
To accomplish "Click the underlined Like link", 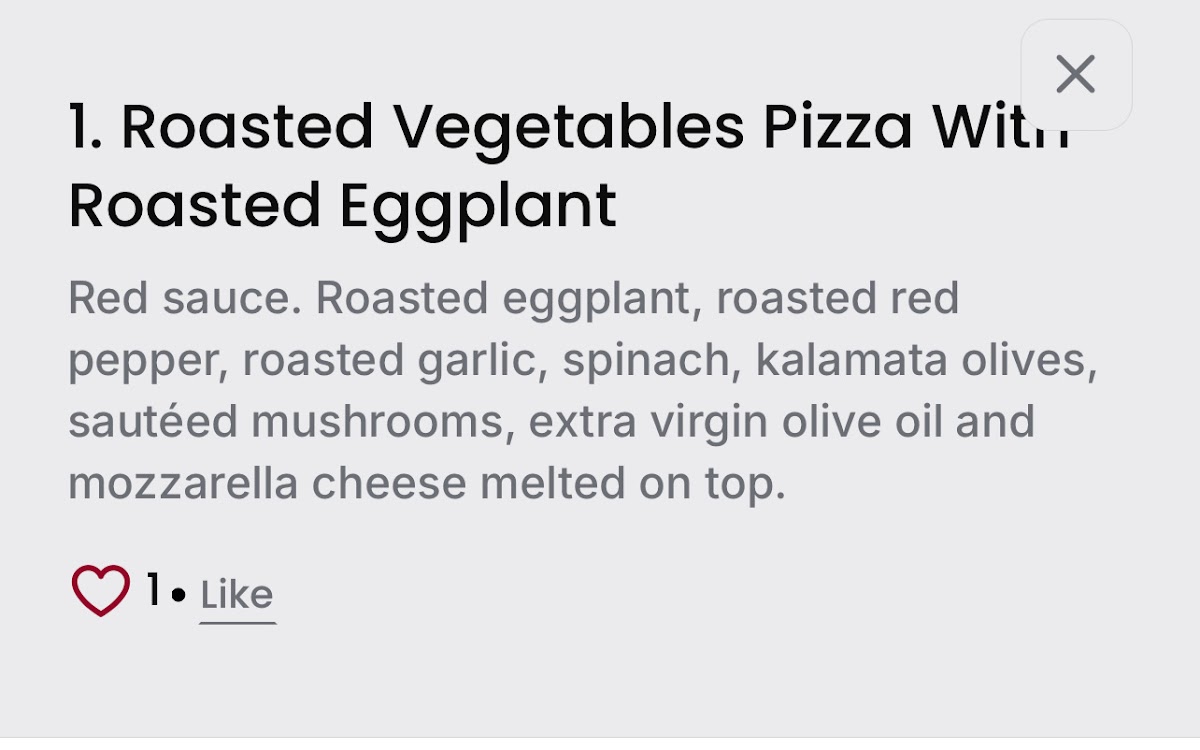I will click(236, 592).
